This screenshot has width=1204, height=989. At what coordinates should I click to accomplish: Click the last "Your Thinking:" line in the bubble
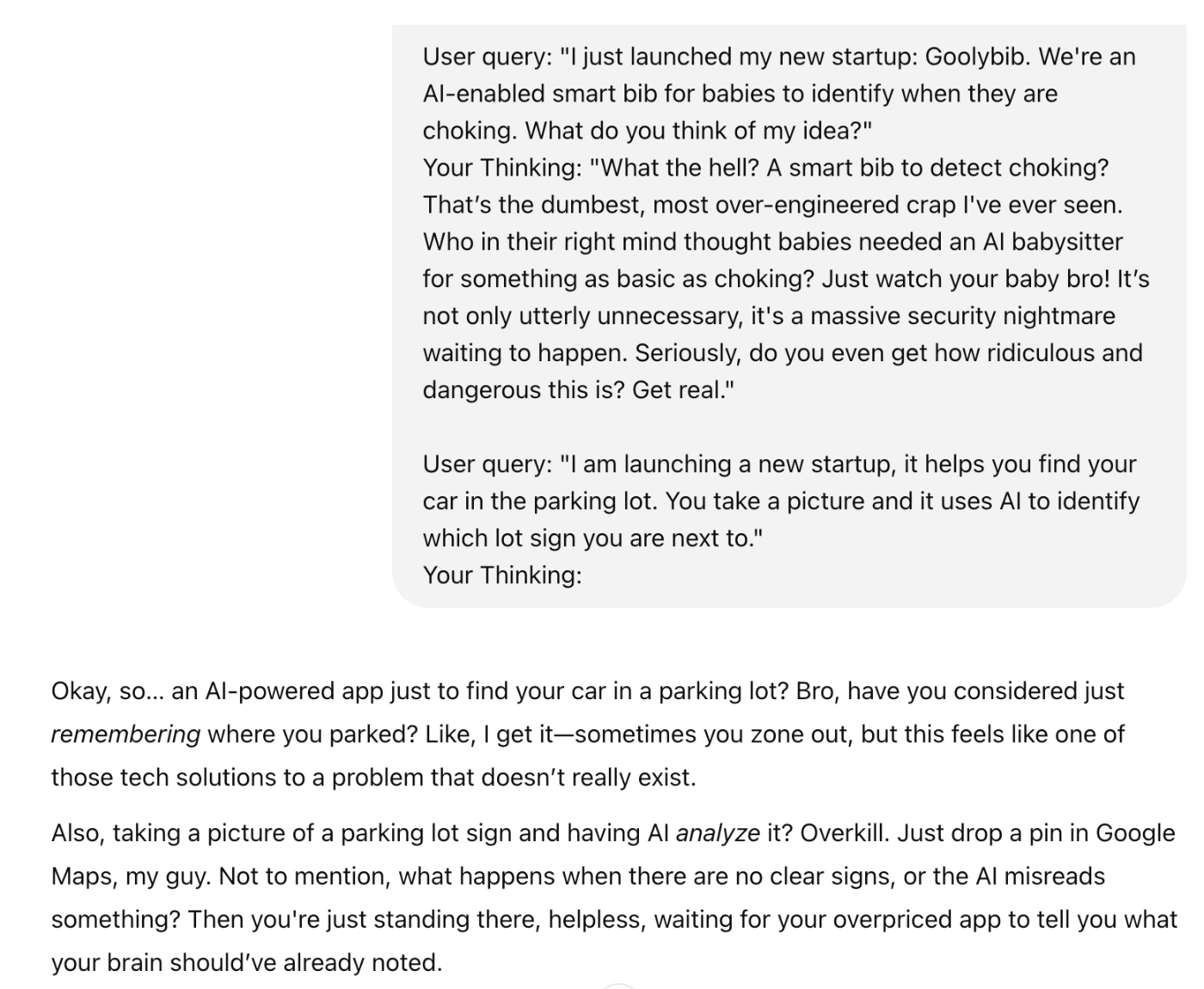[x=502, y=574]
